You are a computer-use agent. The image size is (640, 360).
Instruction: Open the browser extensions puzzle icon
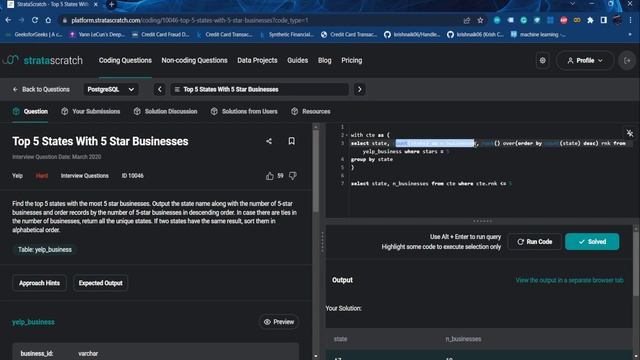(590, 20)
